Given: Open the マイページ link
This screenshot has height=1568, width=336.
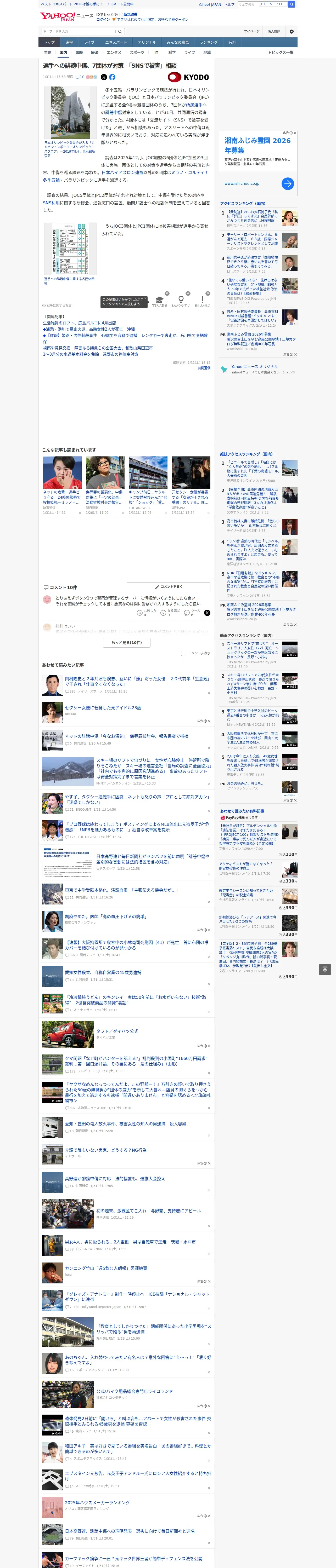Looking at the screenshot, I should [252, 32].
